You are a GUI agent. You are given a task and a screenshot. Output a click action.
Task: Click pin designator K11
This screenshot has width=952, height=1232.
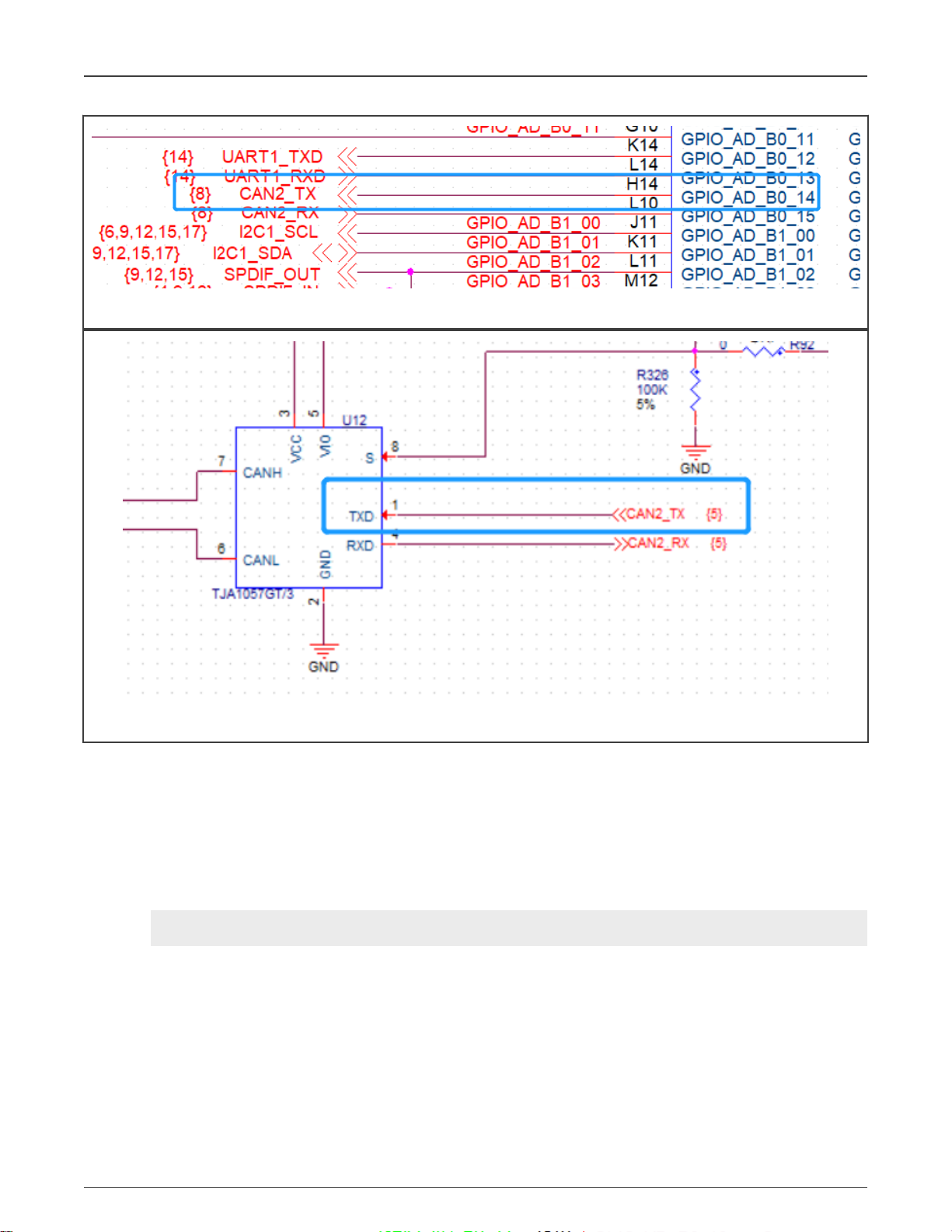click(643, 242)
